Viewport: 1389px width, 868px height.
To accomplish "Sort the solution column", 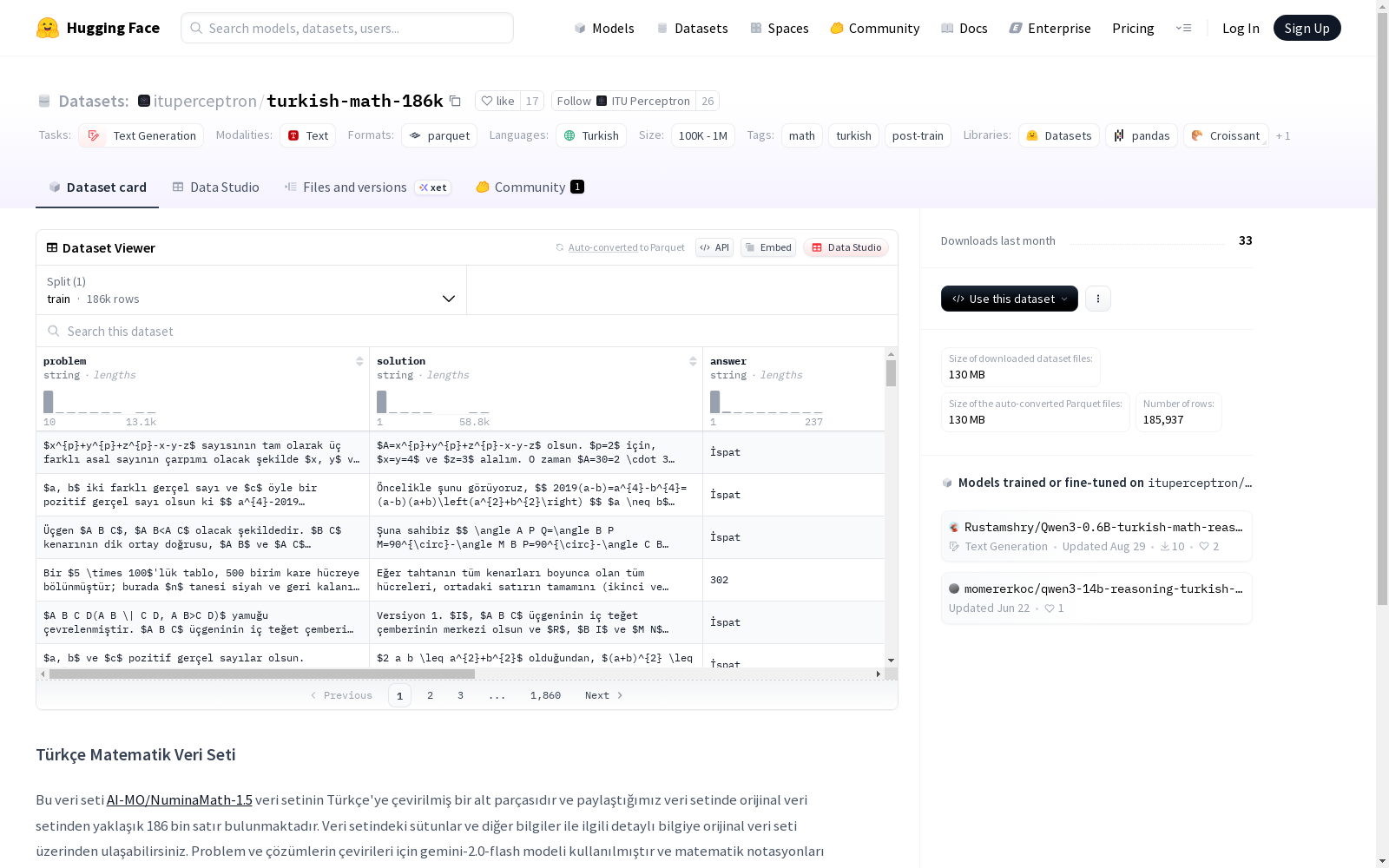I will click(x=693, y=361).
